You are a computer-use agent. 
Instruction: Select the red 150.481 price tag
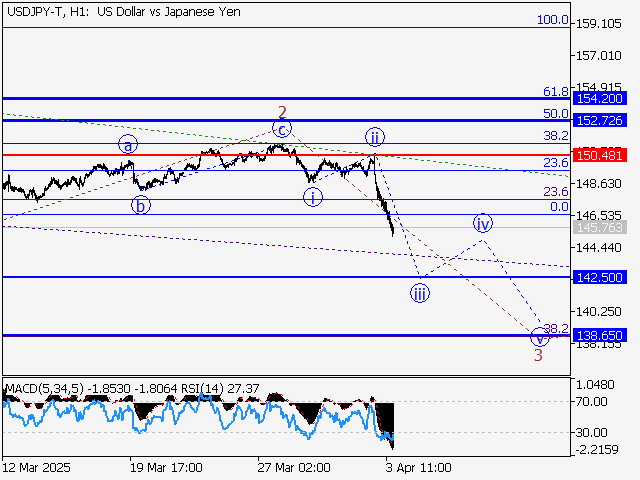(600, 155)
